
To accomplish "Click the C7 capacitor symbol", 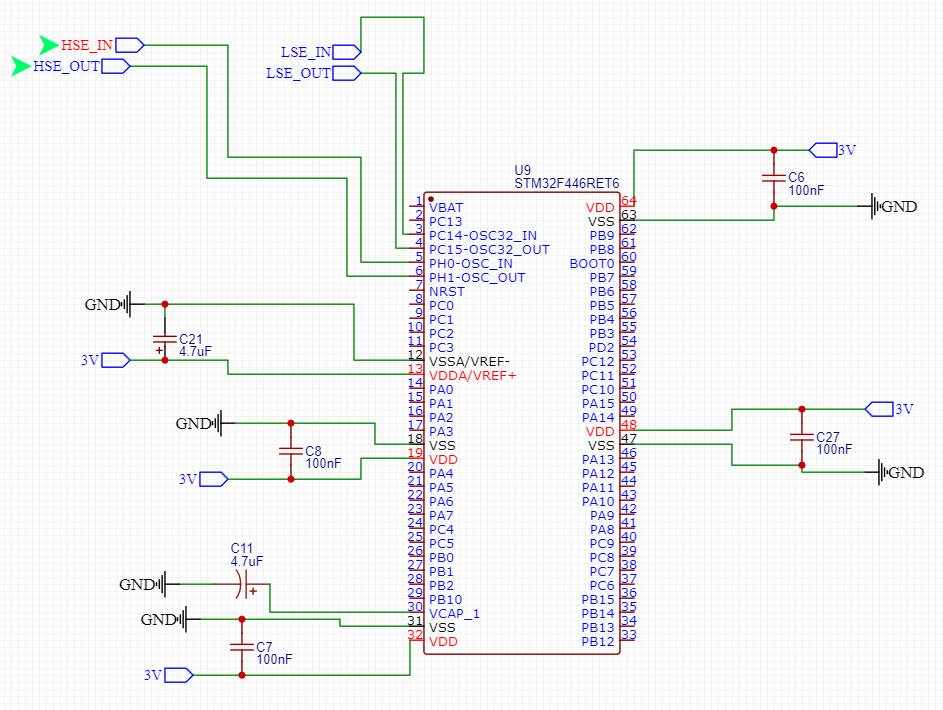I will (241, 647).
